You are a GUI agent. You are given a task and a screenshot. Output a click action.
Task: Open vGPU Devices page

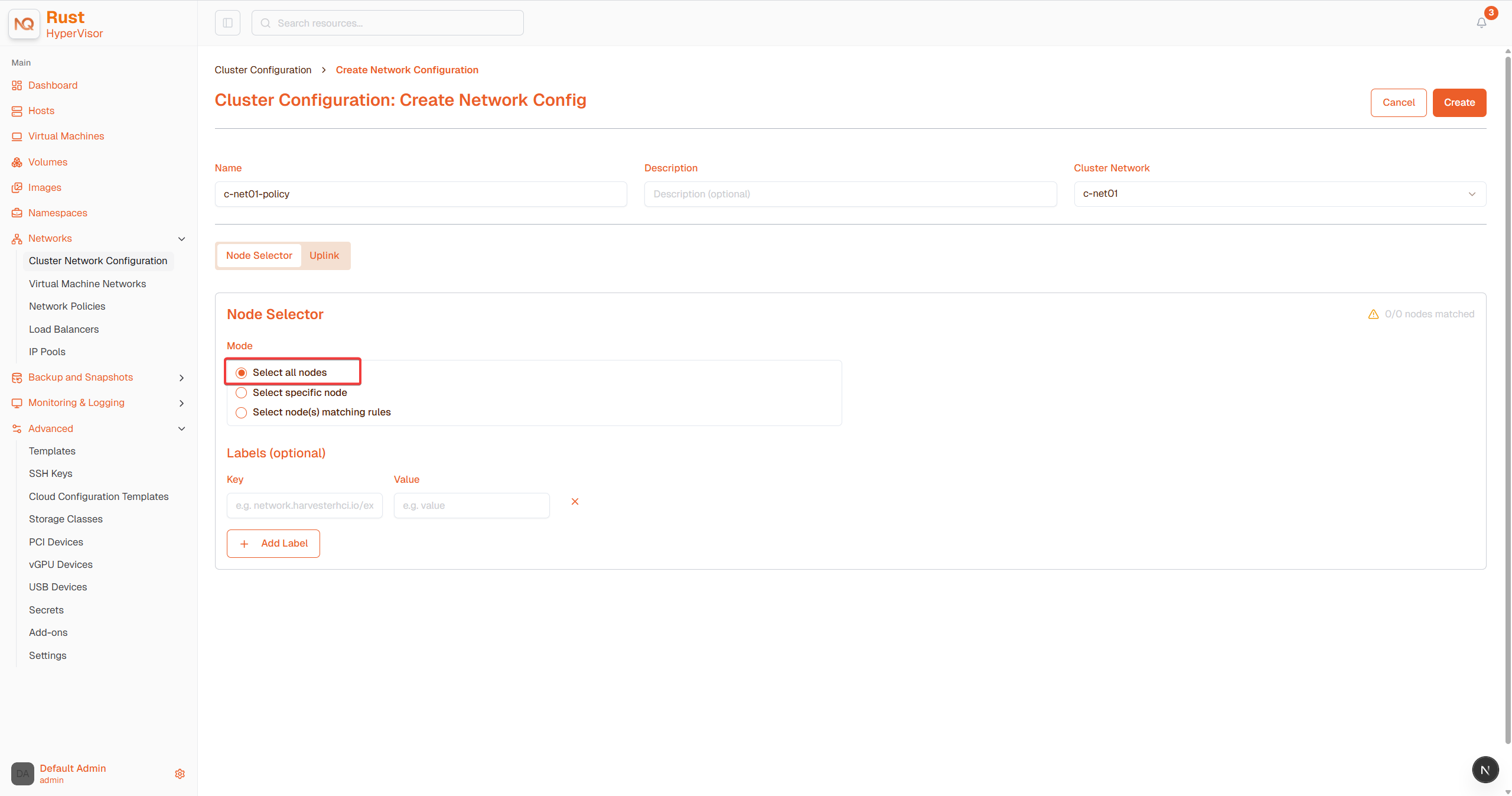click(61, 565)
